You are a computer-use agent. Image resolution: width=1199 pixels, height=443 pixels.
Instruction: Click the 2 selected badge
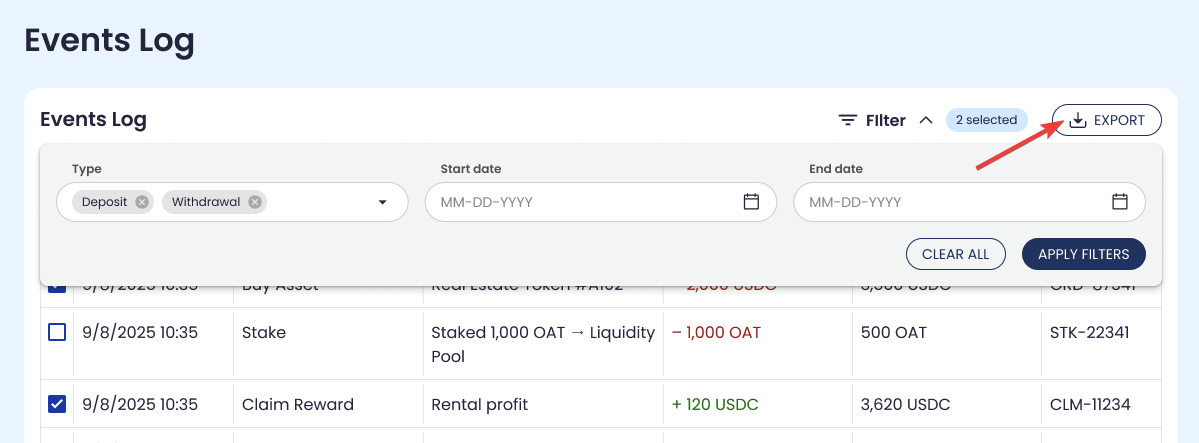pyautogui.click(x=986, y=120)
